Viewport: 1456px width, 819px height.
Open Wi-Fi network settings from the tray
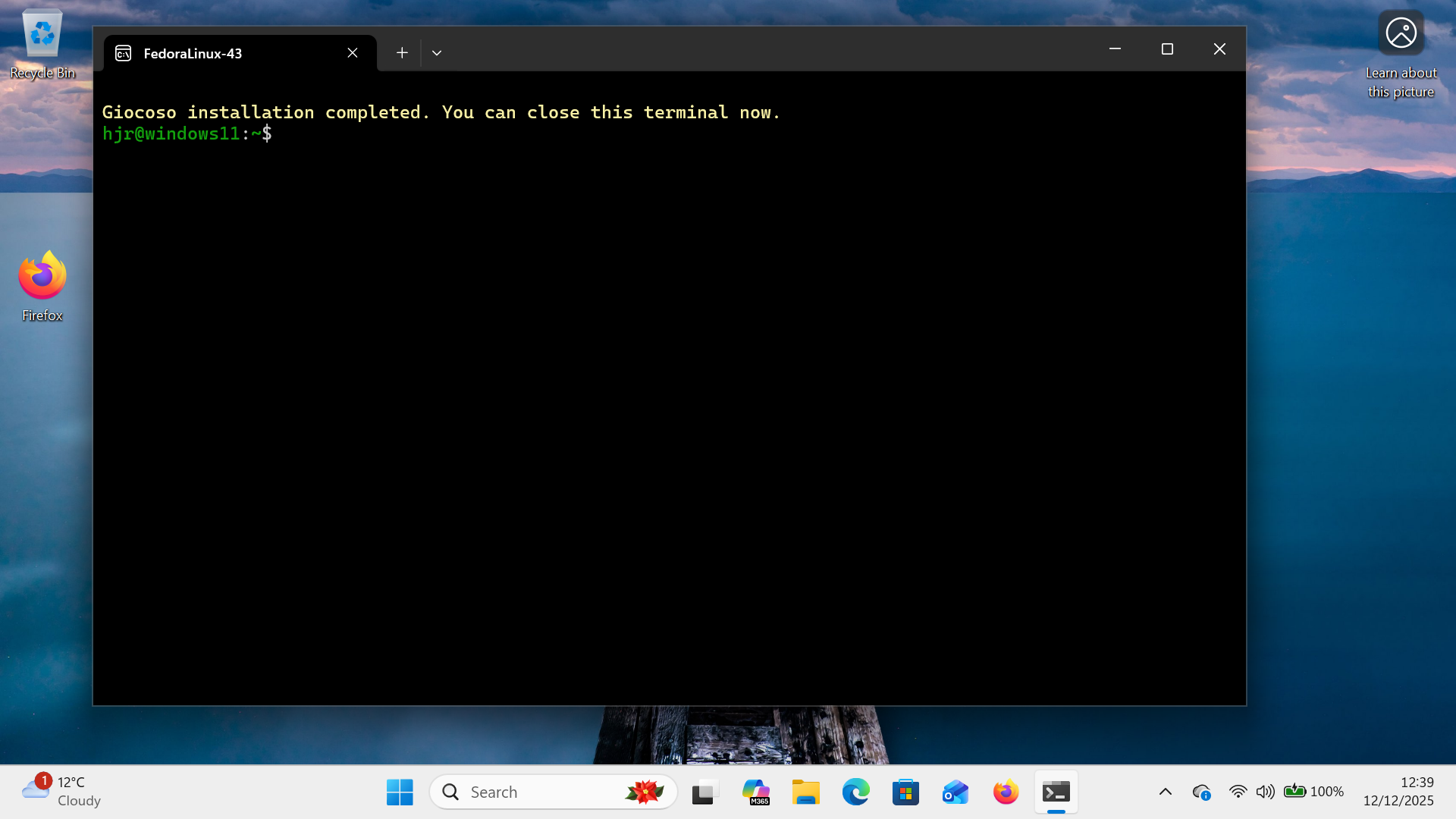(1238, 791)
